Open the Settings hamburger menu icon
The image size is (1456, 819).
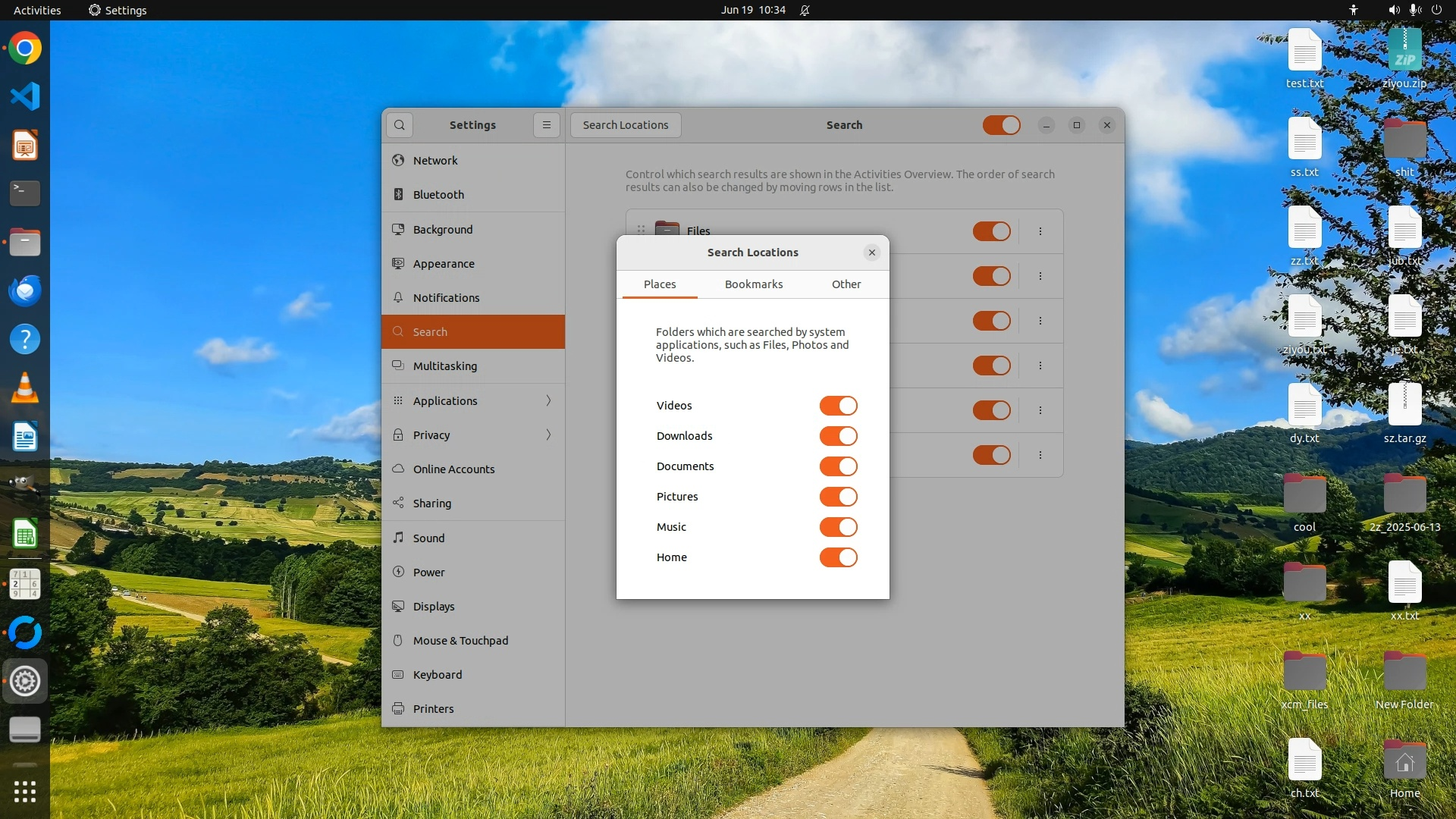tap(547, 125)
